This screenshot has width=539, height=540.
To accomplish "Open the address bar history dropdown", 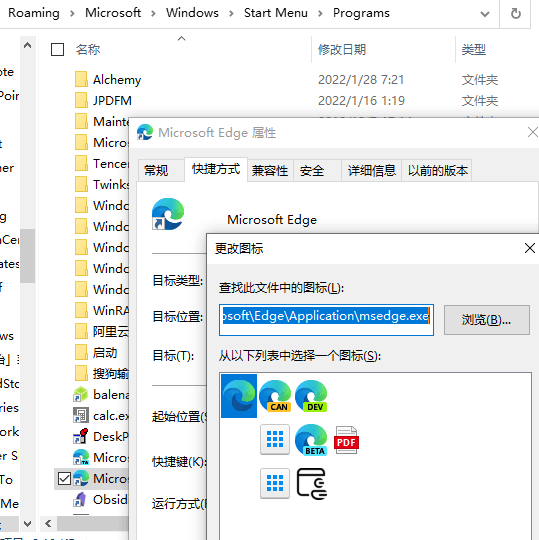I will click(485, 14).
